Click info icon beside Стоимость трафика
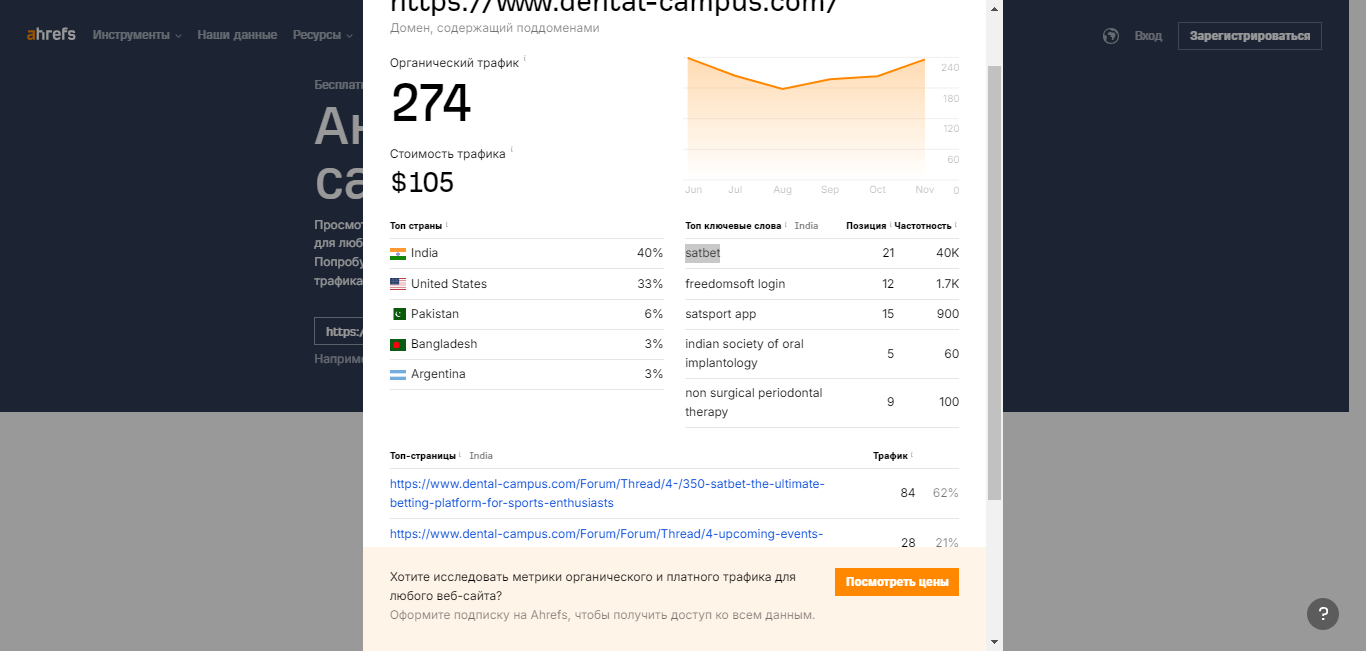Screen dimensions: 1366x651 point(512,151)
